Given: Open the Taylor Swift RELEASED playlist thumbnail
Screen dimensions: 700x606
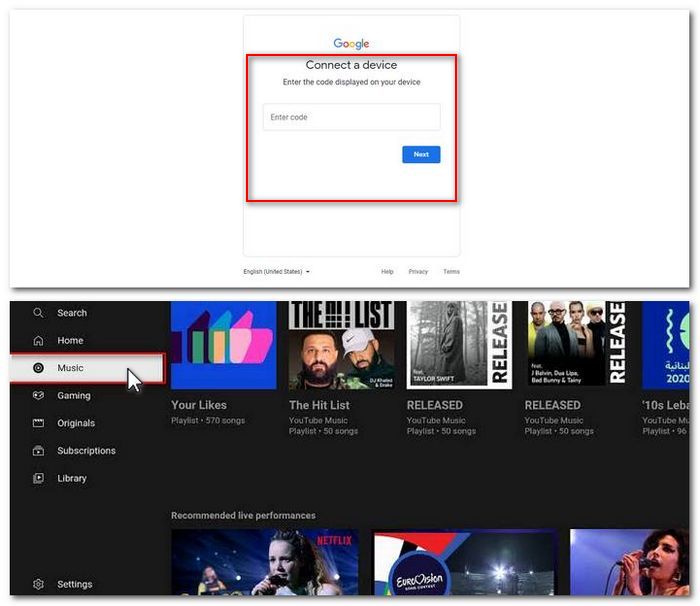Looking at the screenshot, I should coord(459,345).
